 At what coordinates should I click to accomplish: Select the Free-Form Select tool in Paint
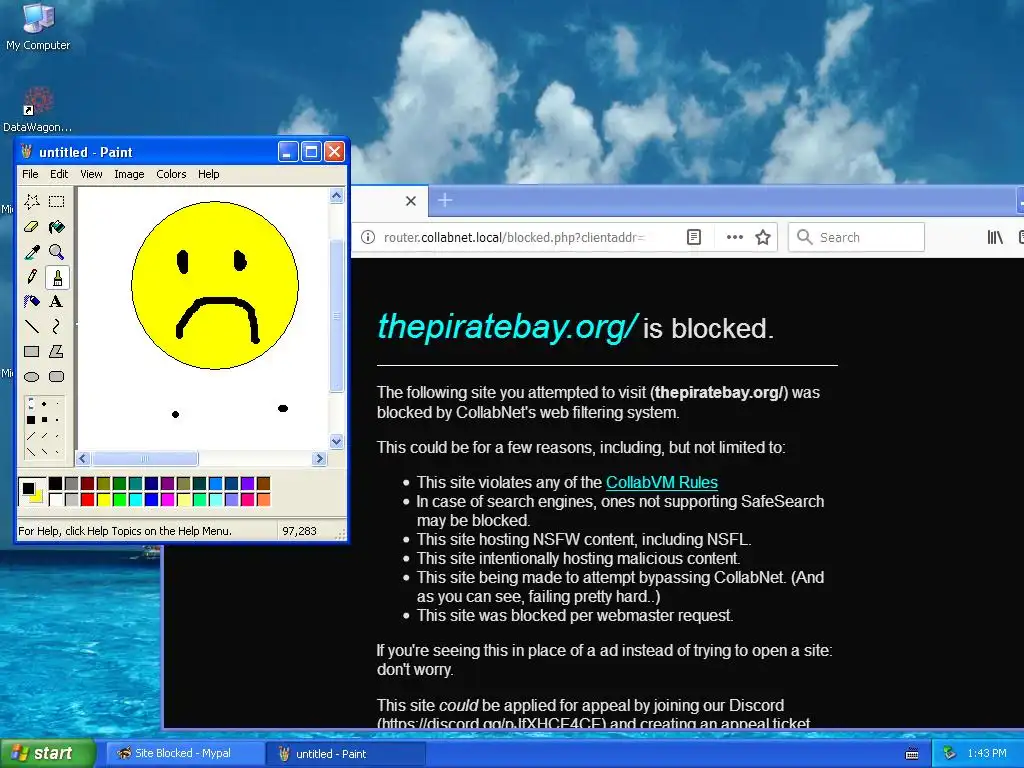[31, 202]
